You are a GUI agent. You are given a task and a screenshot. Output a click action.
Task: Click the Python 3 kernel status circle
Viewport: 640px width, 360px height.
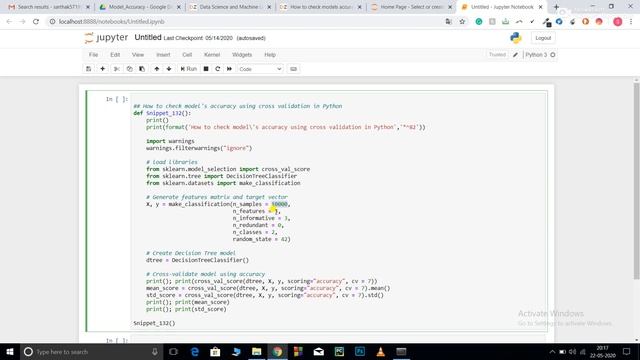point(553,55)
